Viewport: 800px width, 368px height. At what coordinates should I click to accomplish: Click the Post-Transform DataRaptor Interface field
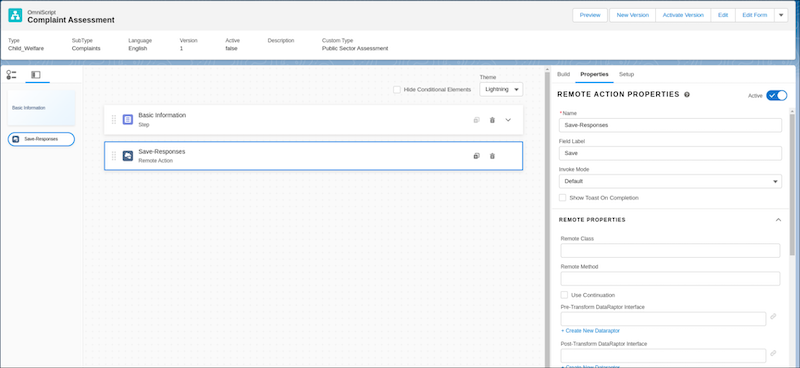[663, 356]
